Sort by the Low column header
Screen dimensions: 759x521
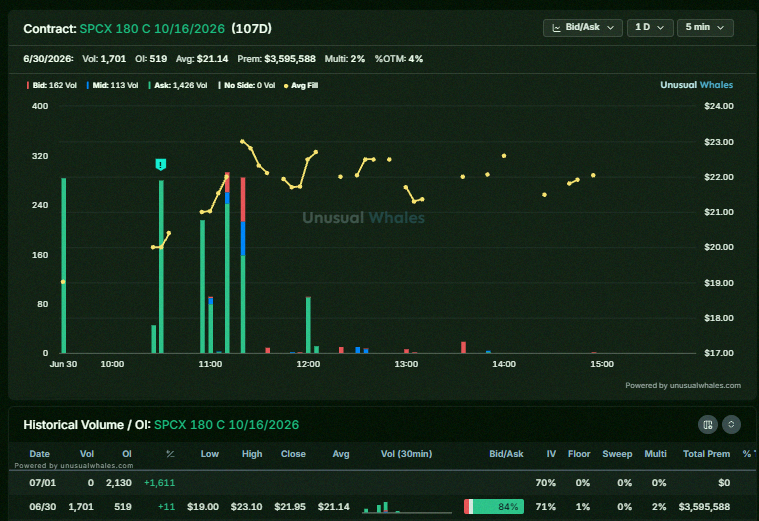(210, 454)
